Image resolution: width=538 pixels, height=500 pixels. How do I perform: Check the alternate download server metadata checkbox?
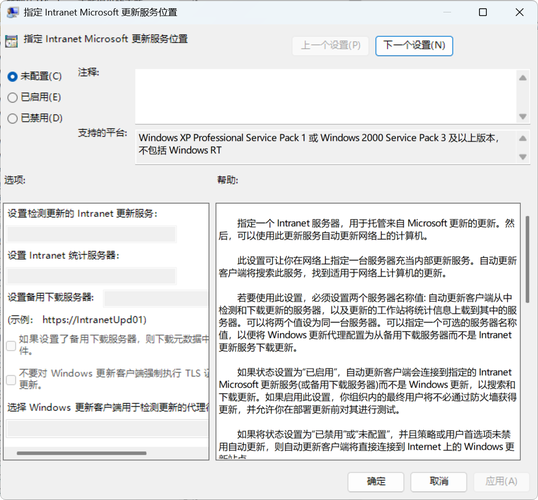[x=11, y=346]
